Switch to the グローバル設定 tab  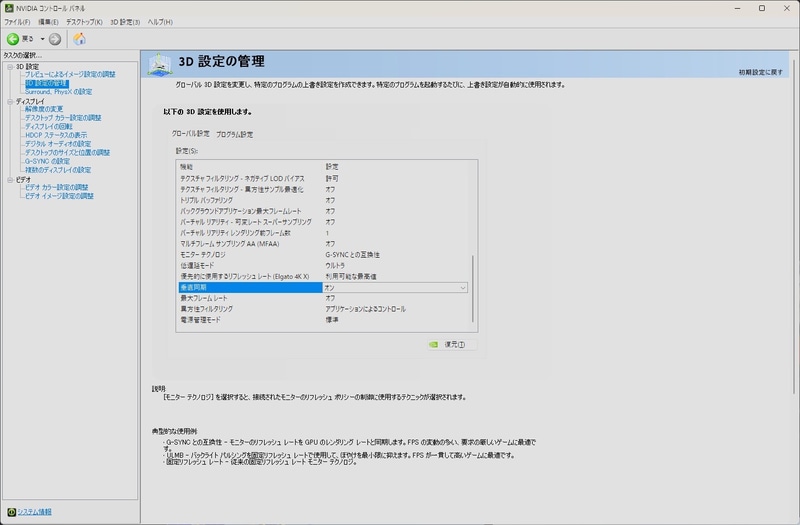coord(190,134)
